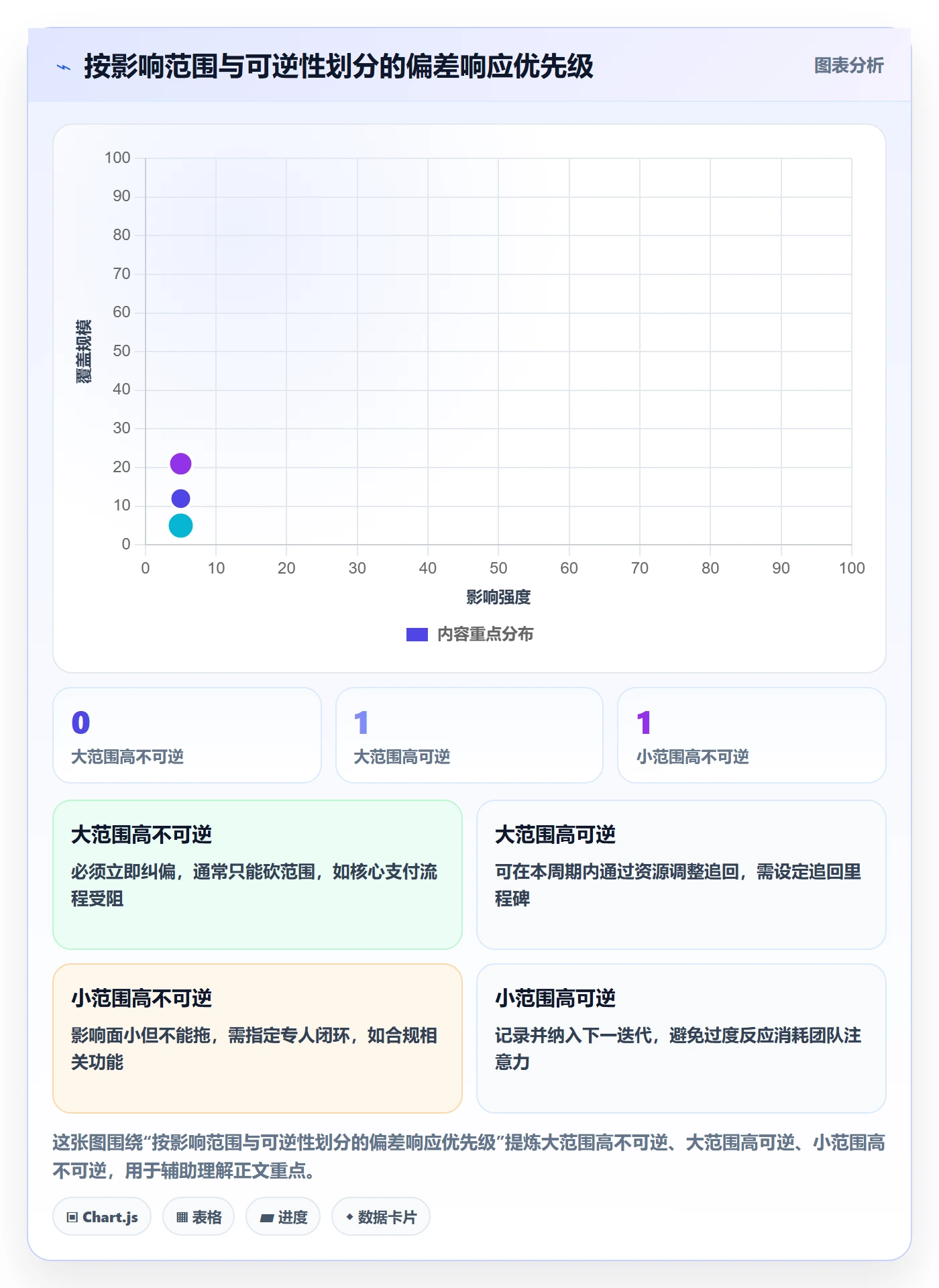
Task: Click the purple scatter point near 20
Action: click(x=180, y=464)
